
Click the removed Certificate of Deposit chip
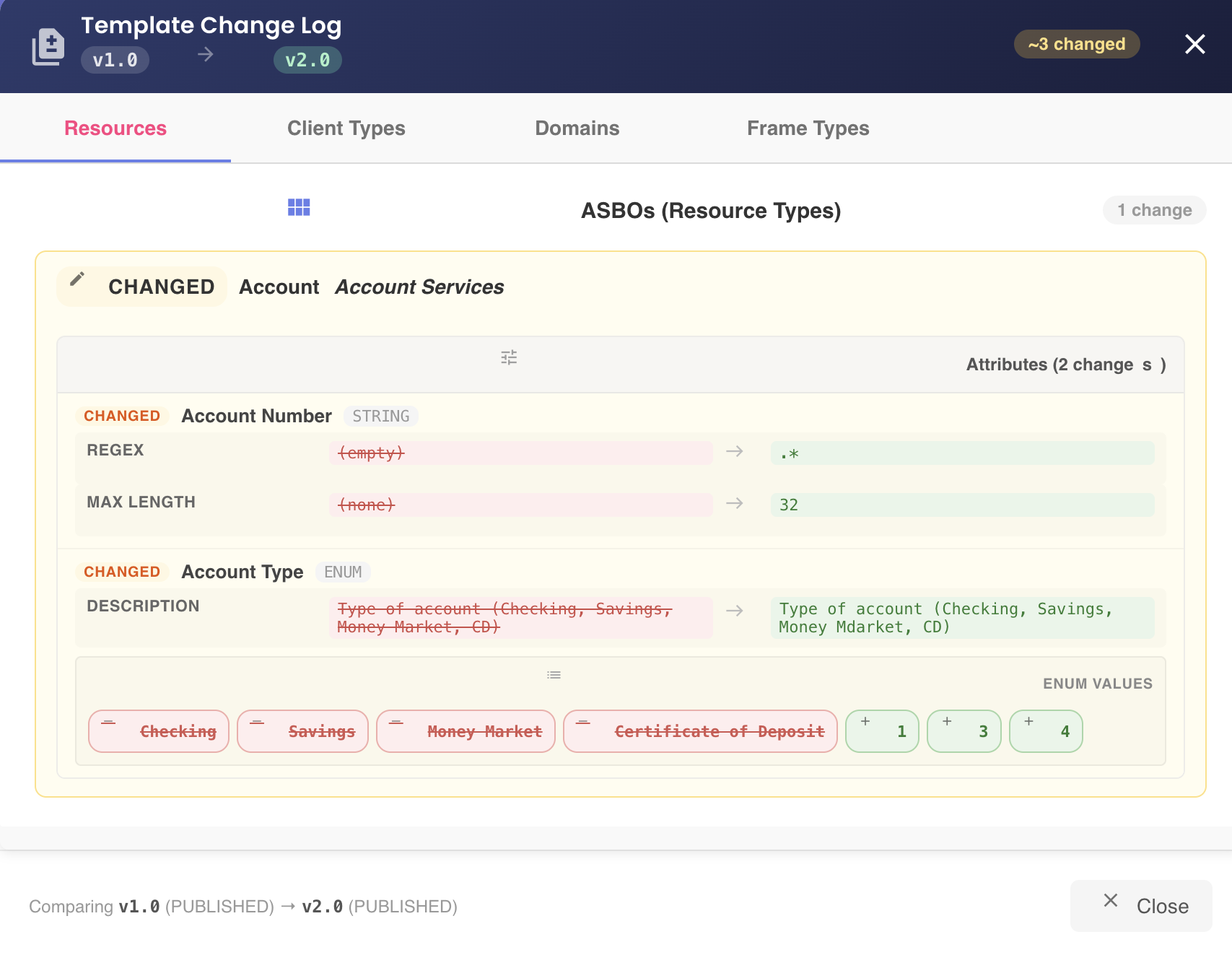pyautogui.click(x=700, y=731)
